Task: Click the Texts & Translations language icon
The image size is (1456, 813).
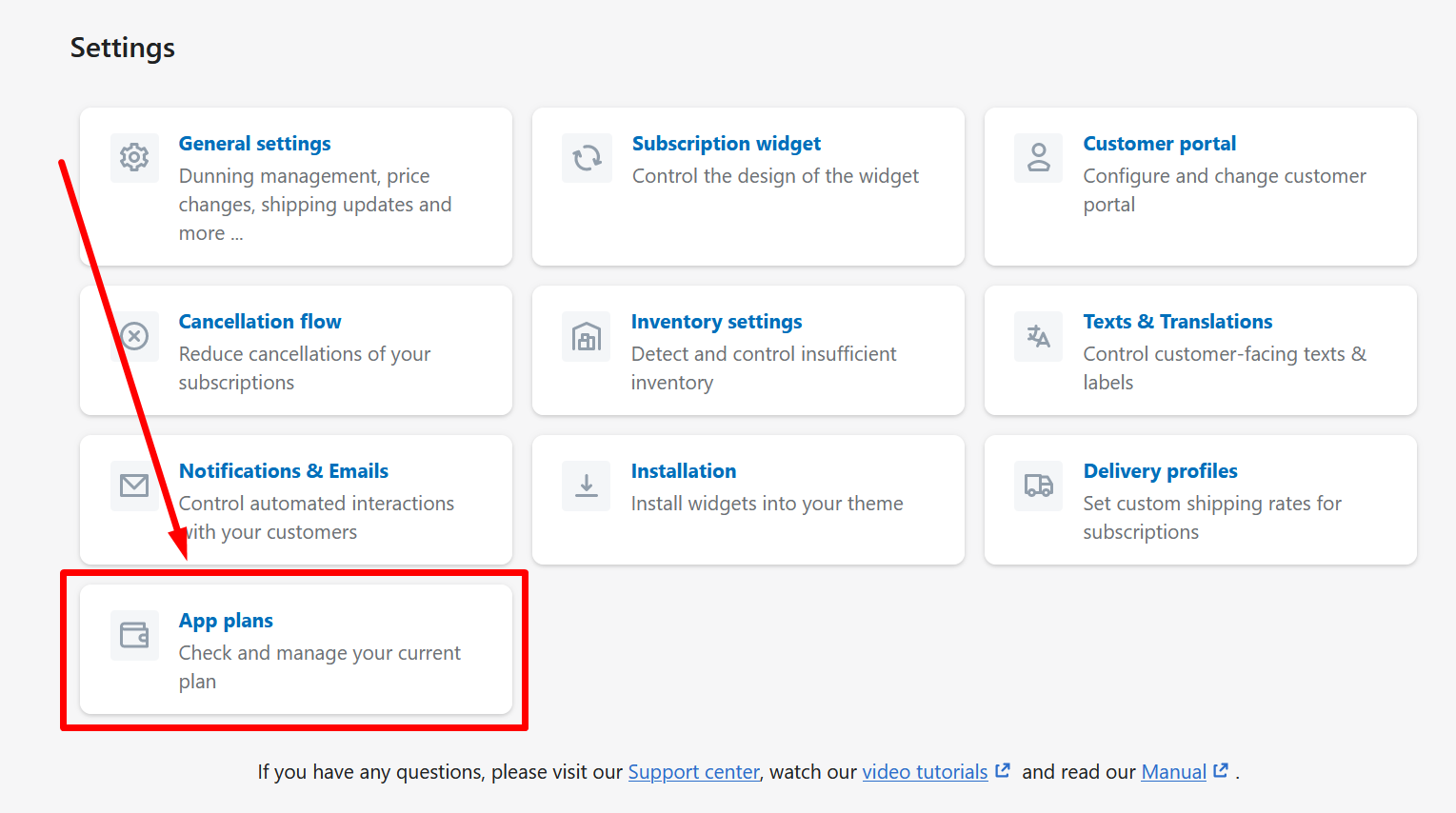Action: (1038, 335)
